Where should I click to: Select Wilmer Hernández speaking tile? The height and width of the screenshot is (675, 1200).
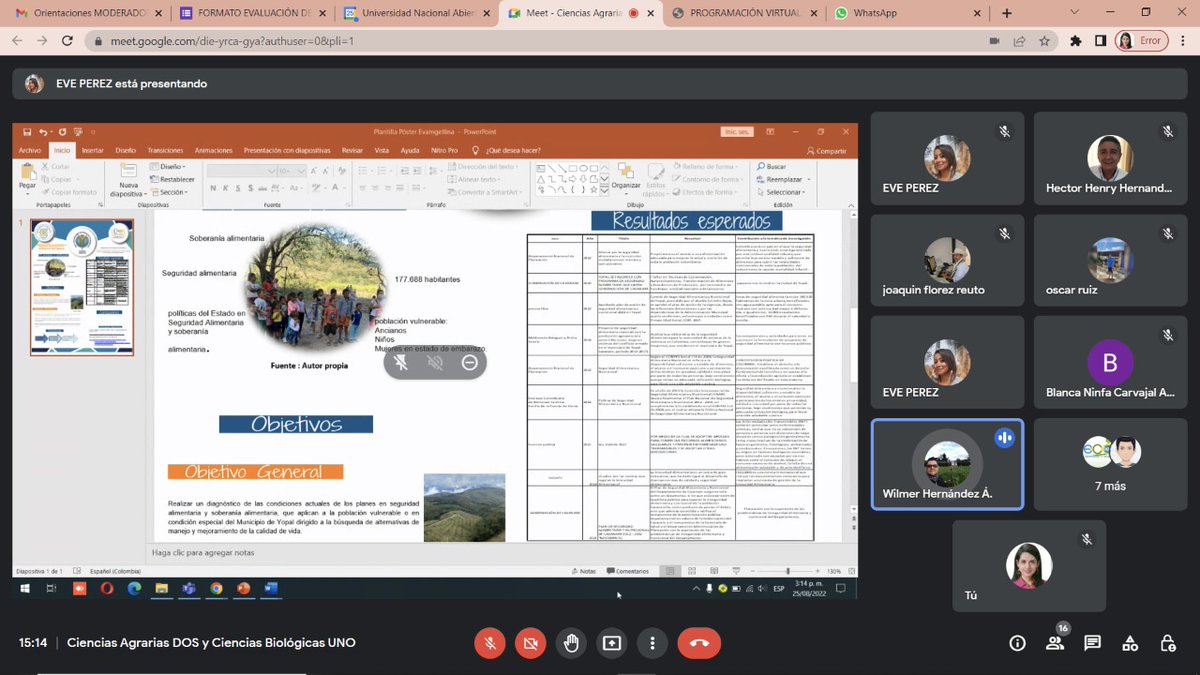[947, 463]
